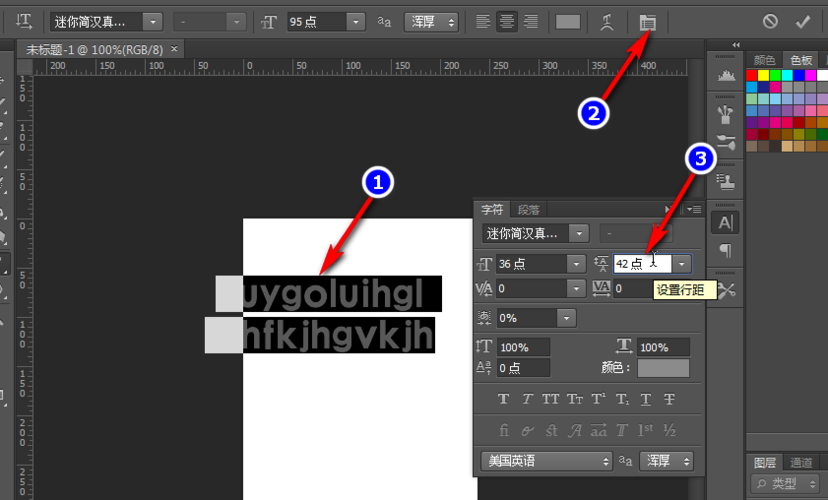828x500 pixels.
Task: Click the vertical scale 100% field
Action: 523,347
